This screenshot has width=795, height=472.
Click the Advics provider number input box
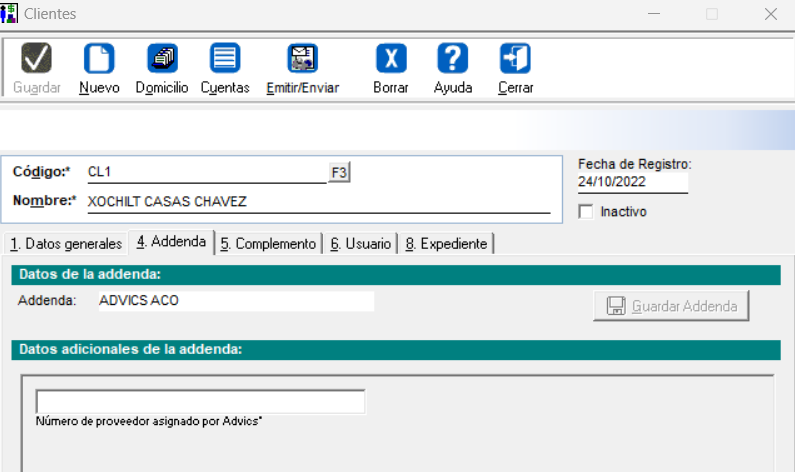pos(200,402)
